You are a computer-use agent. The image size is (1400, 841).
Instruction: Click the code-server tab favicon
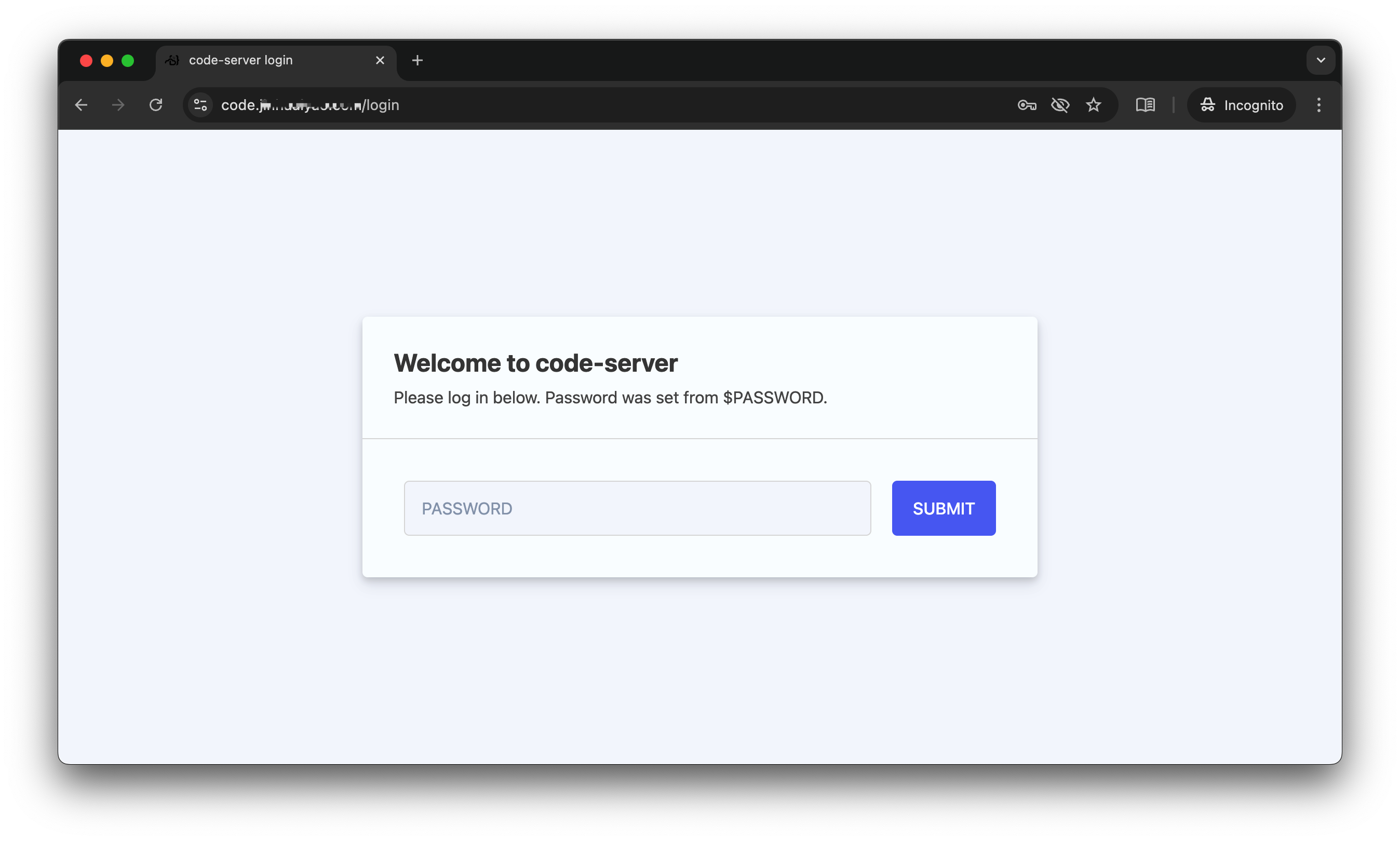(x=172, y=60)
